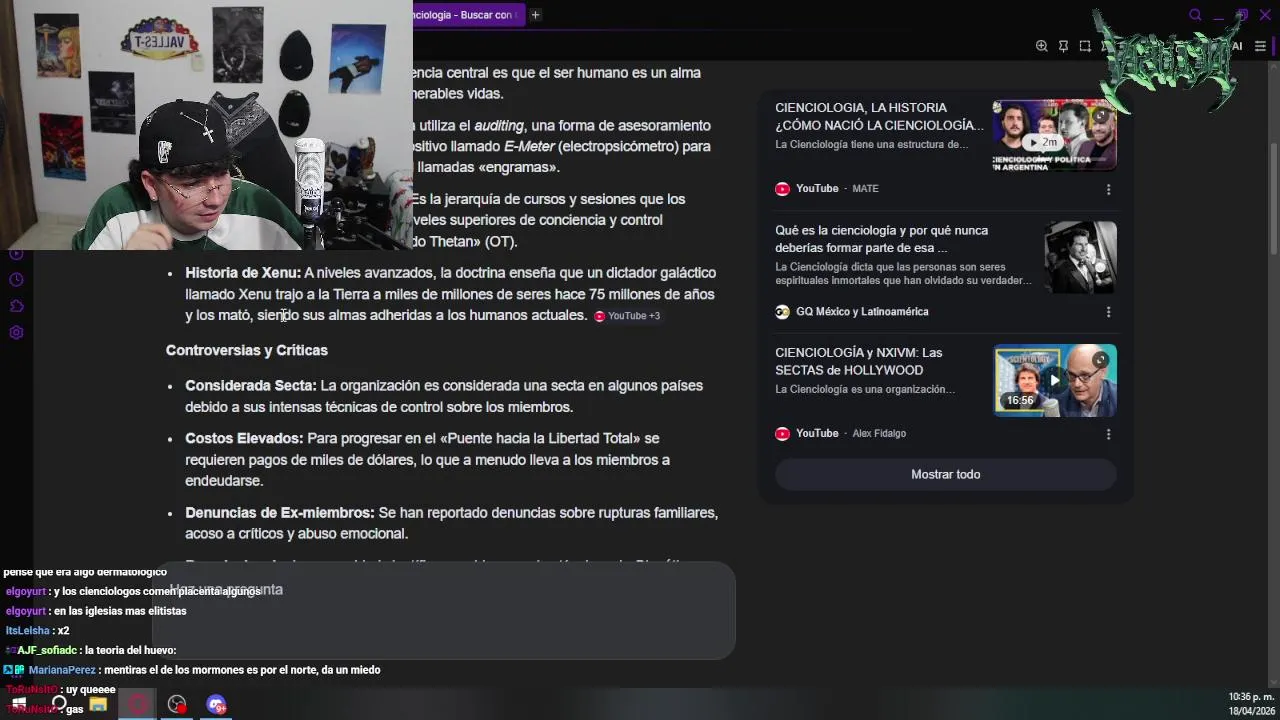Open Discord from taskbar
The height and width of the screenshot is (720, 1280).
pyautogui.click(x=217, y=704)
